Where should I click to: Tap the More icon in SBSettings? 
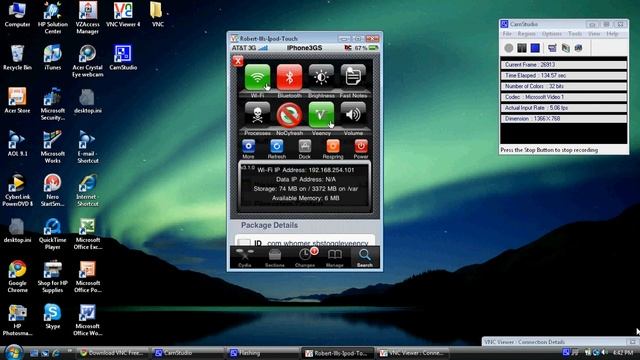pos(248,146)
